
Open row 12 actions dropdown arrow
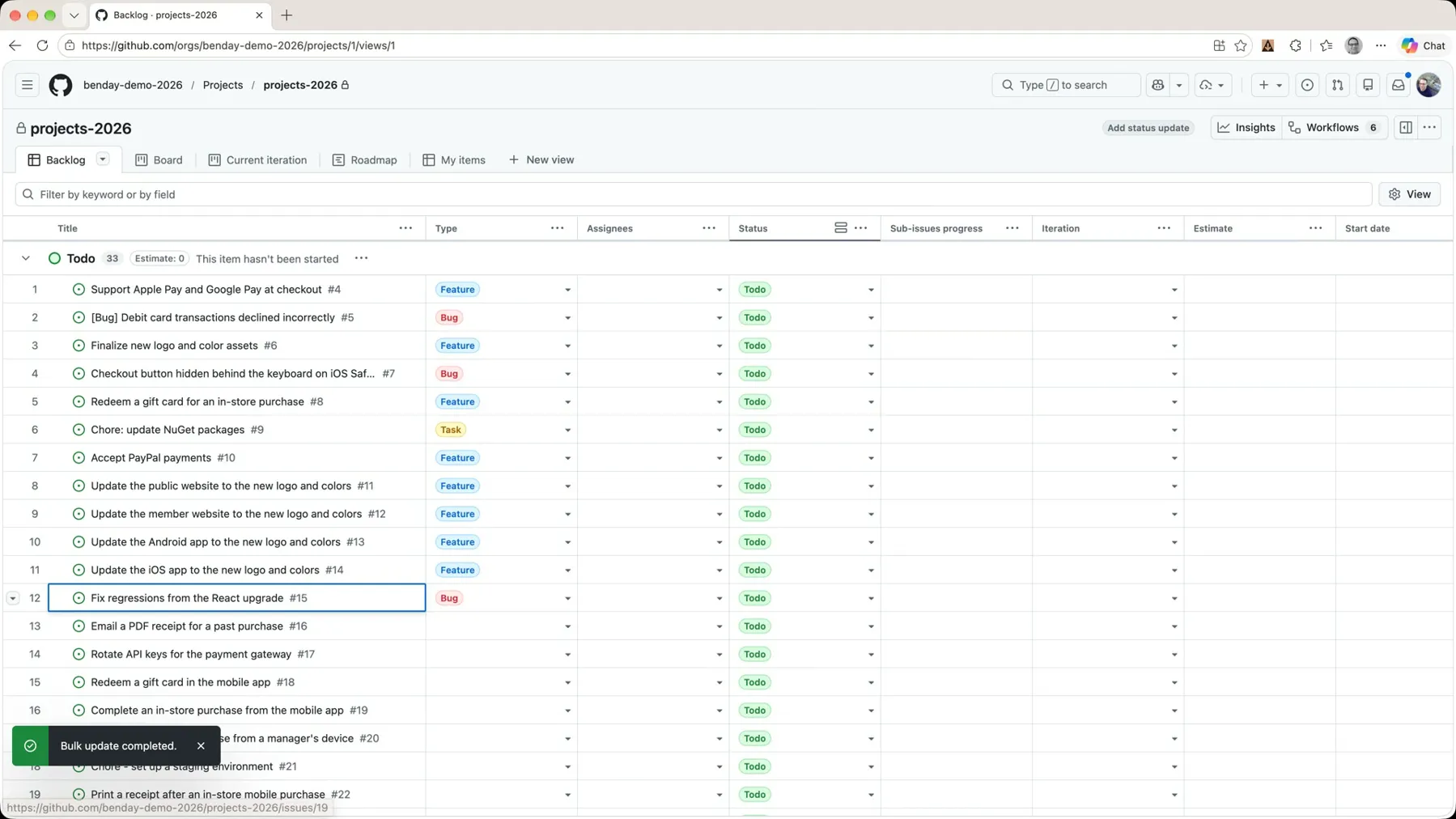(x=13, y=598)
